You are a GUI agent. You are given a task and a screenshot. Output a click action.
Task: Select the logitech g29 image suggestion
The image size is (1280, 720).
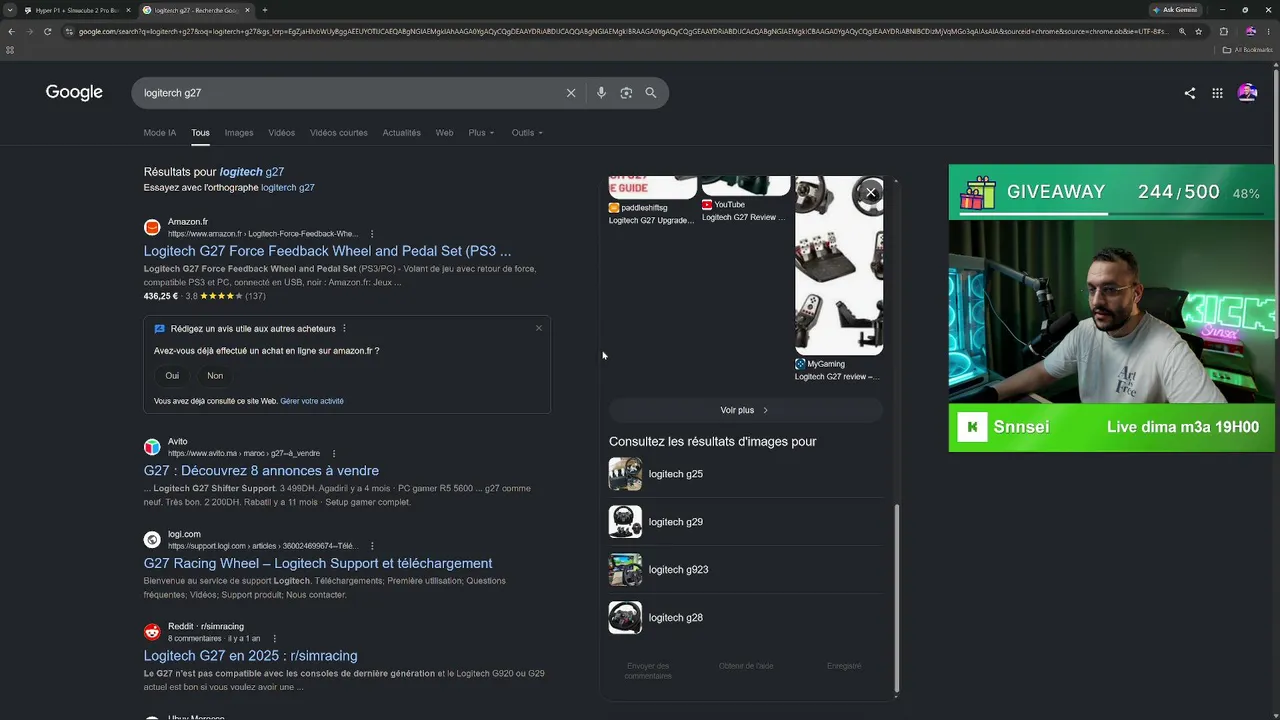[x=745, y=522]
